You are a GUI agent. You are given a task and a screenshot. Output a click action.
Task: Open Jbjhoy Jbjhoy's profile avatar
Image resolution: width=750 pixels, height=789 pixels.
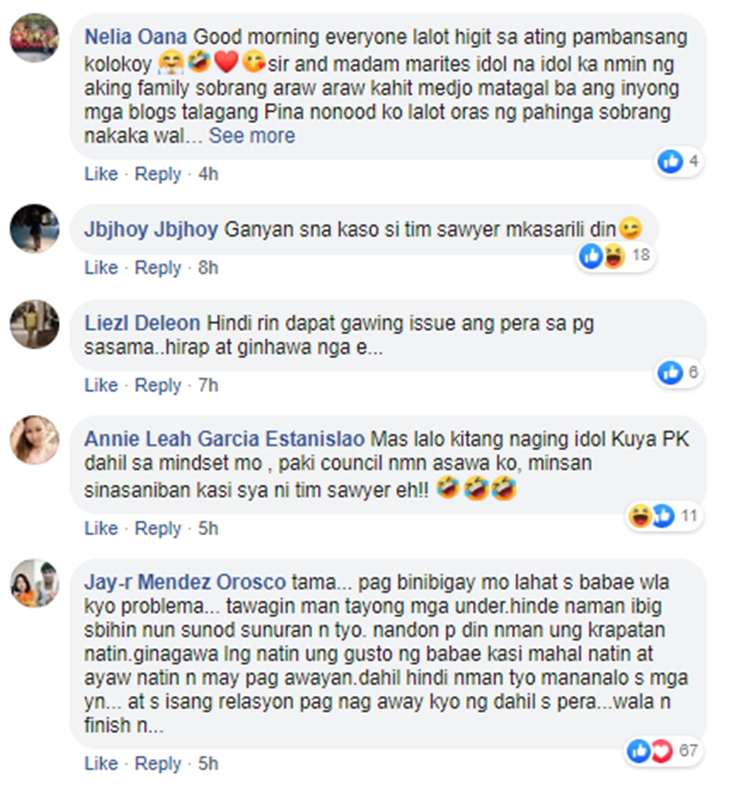(35, 228)
